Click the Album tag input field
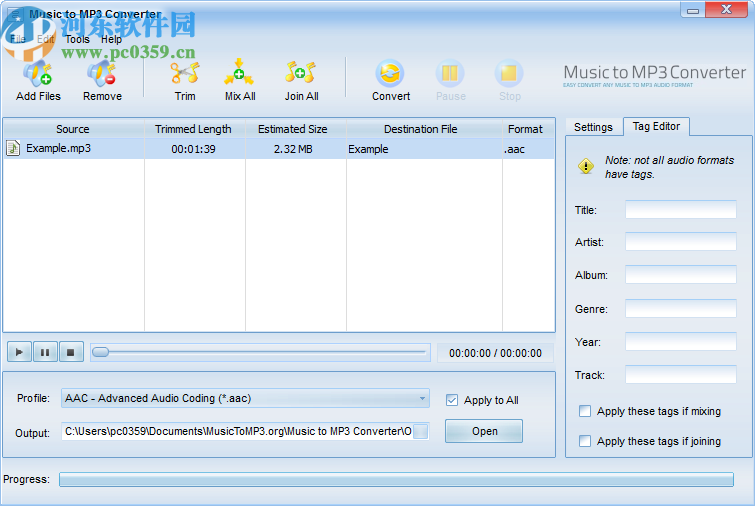Viewport: 755px width, 506px height. (680, 274)
